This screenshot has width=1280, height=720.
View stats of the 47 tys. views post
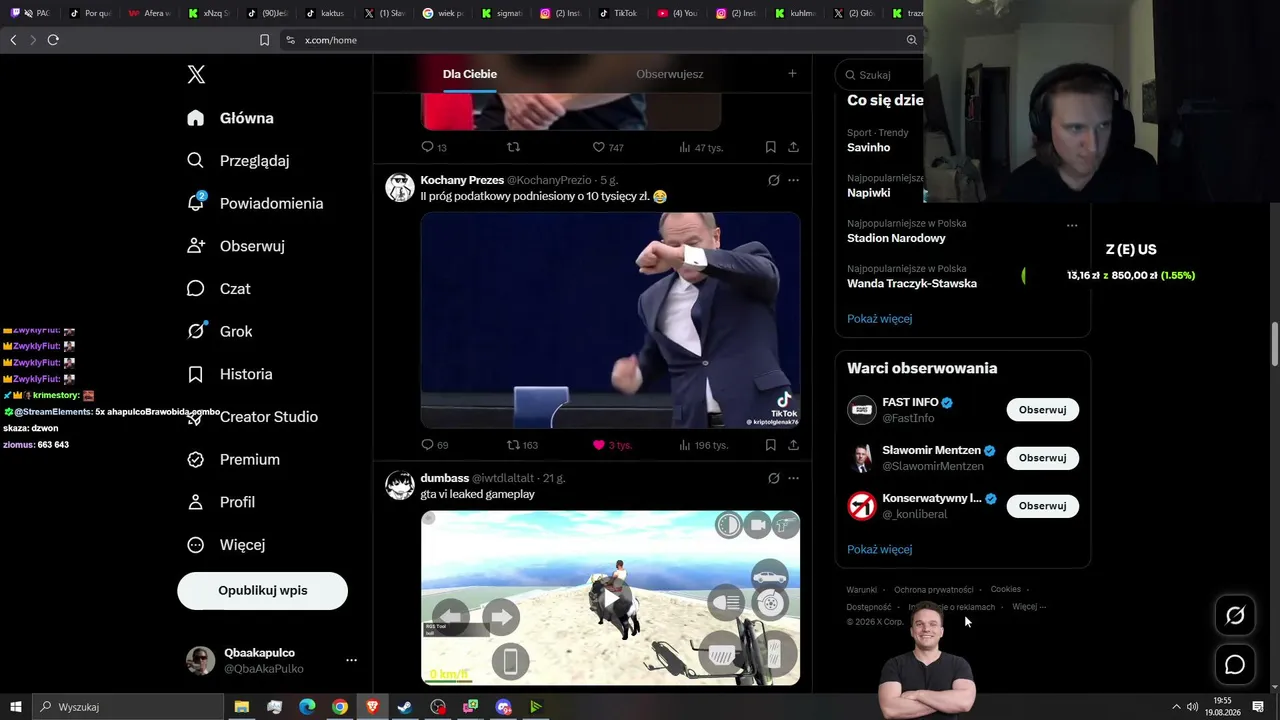[701, 147]
